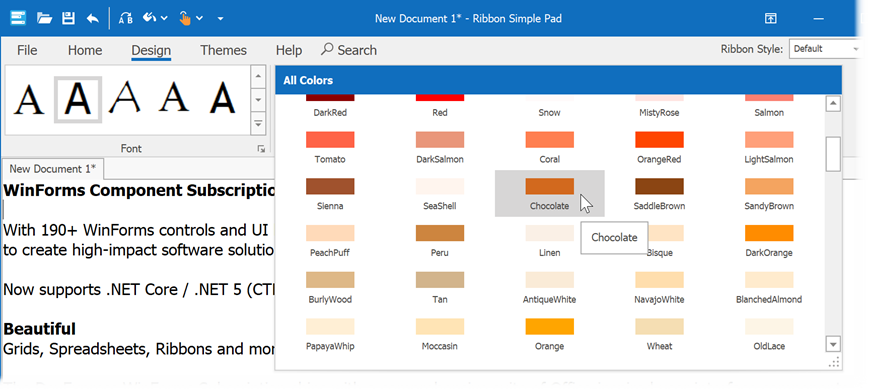Image resolution: width=869 pixels, height=390 pixels.
Task: Open the Customize Quick Access Toolbar arrow
Action: [x=221, y=18]
